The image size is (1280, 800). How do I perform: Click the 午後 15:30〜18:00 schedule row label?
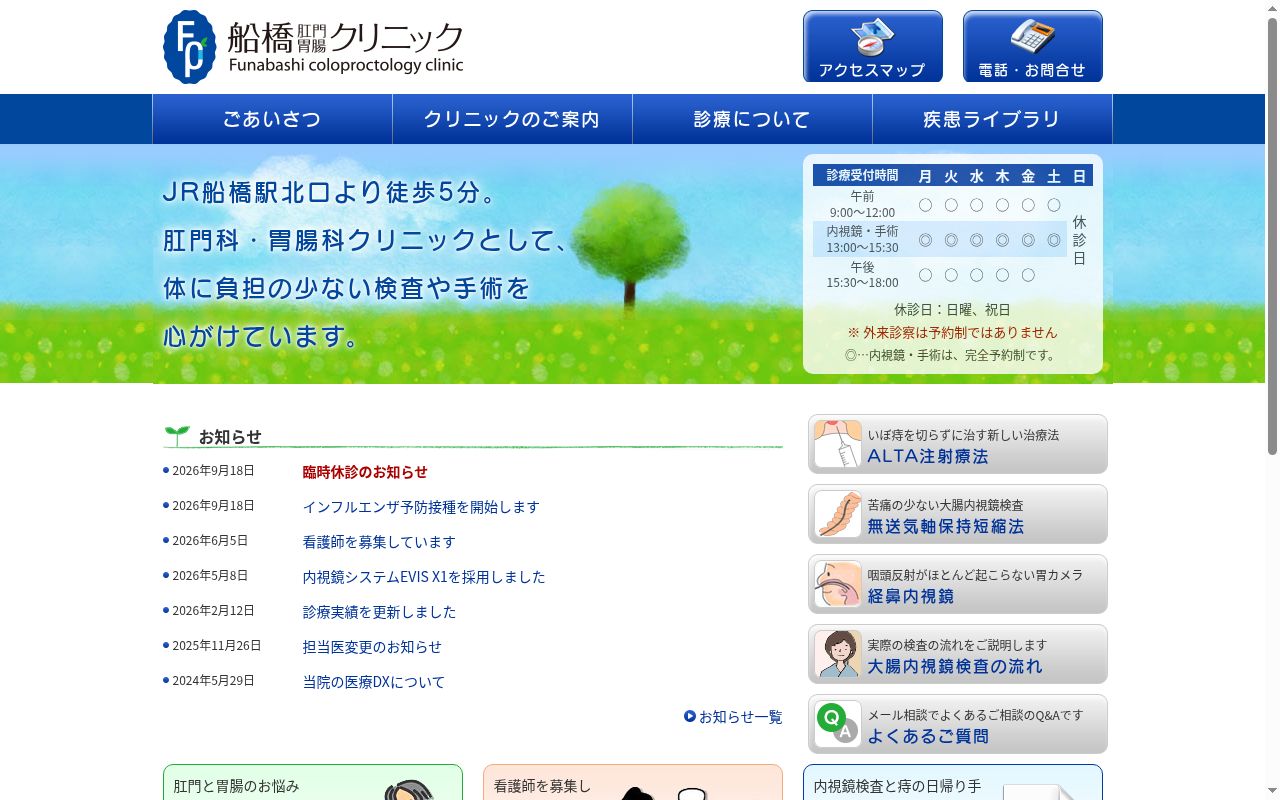click(862, 274)
